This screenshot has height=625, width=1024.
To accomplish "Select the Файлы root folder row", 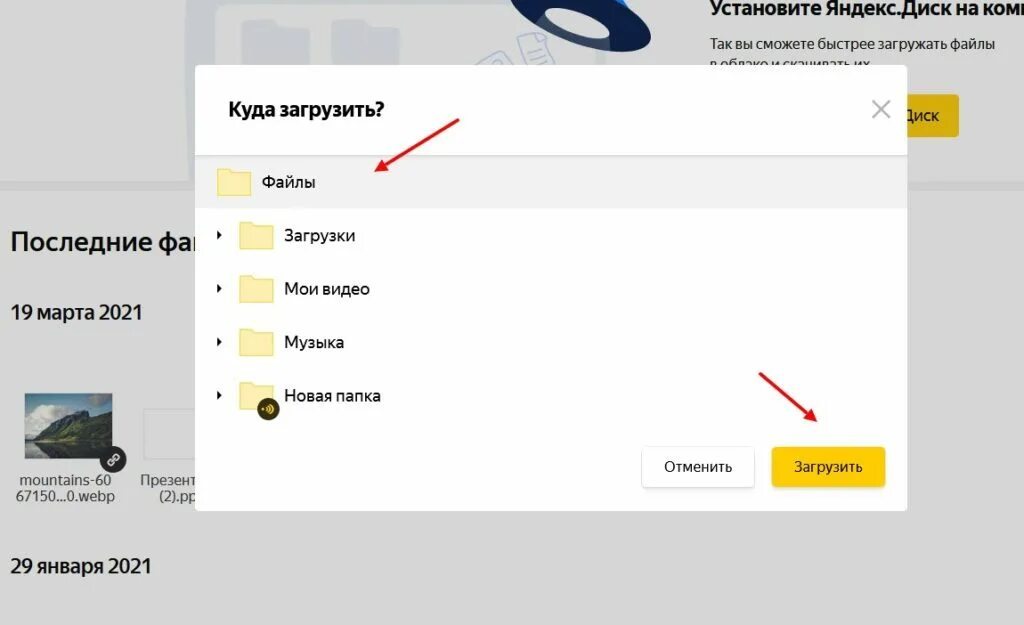I will (x=551, y=182).
